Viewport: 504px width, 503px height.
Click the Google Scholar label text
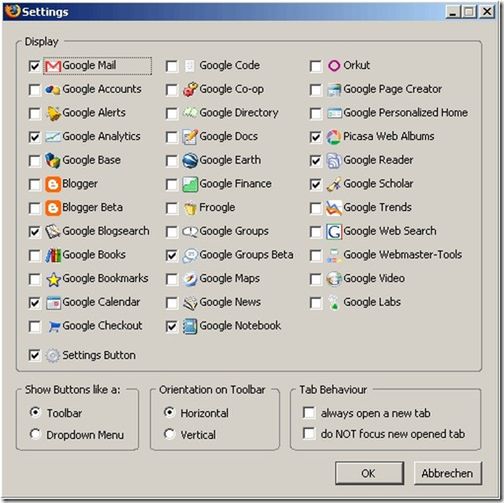[x=378, y=184]
